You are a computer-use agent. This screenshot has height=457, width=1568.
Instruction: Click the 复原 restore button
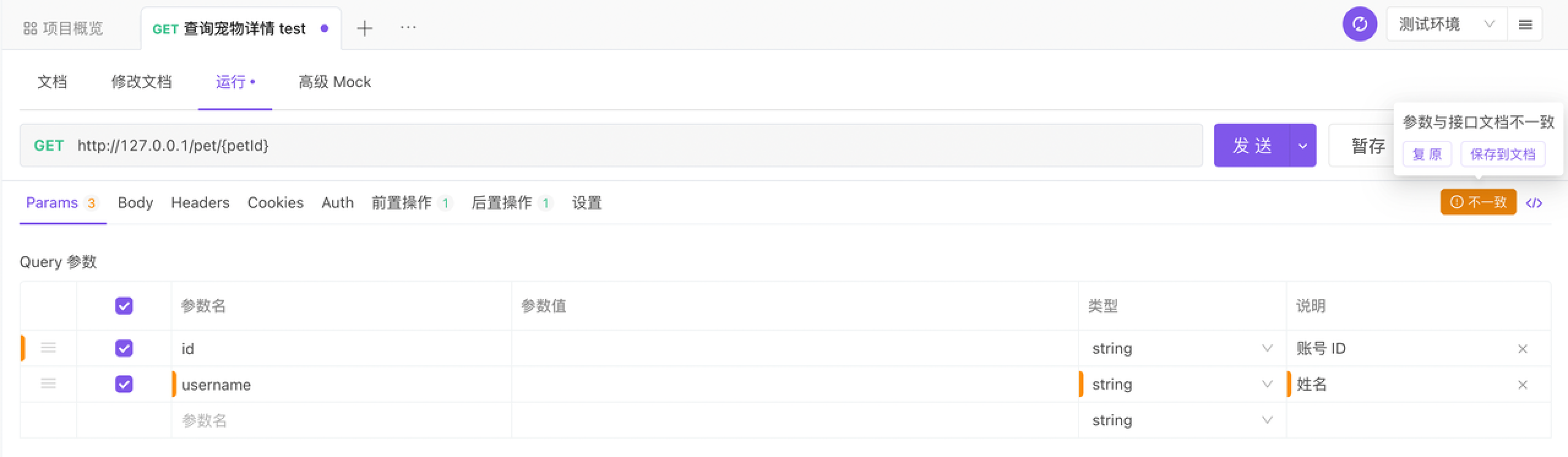coord(1427,154)
